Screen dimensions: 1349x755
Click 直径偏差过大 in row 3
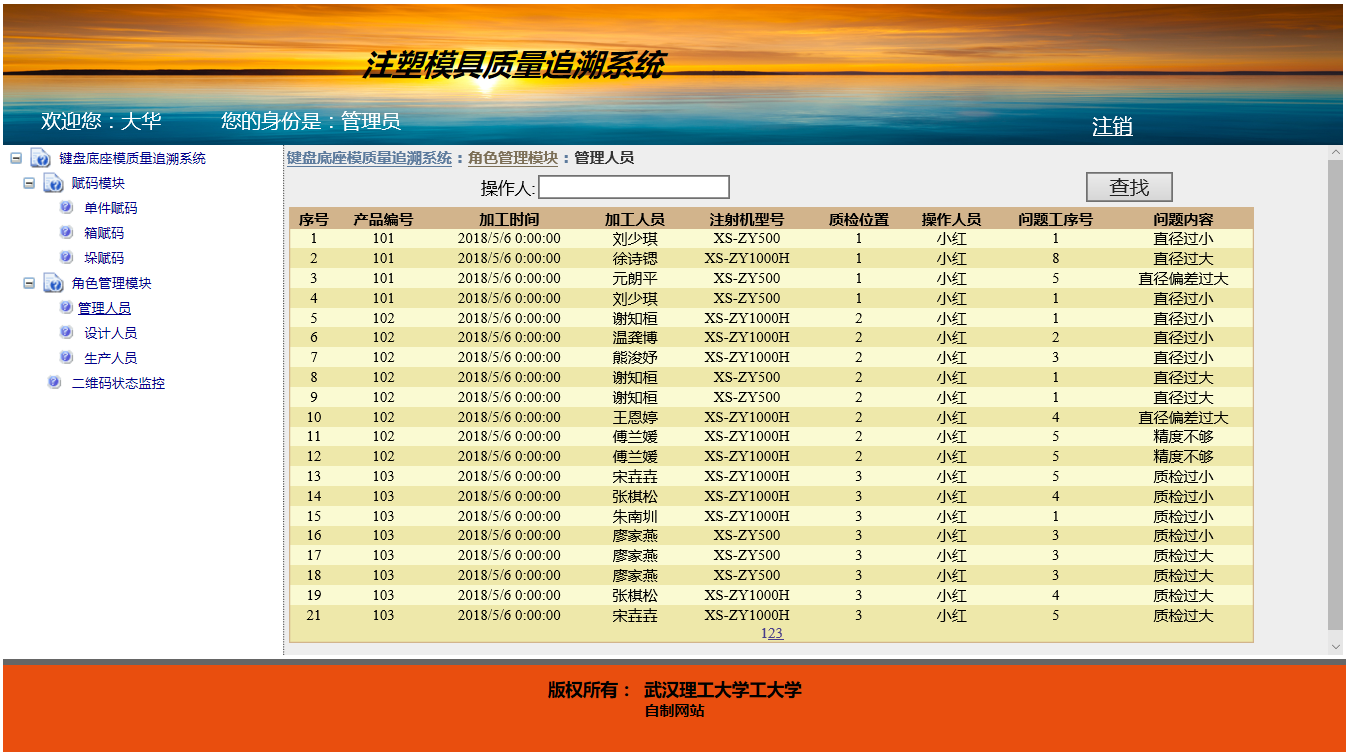coord(1183,278)
